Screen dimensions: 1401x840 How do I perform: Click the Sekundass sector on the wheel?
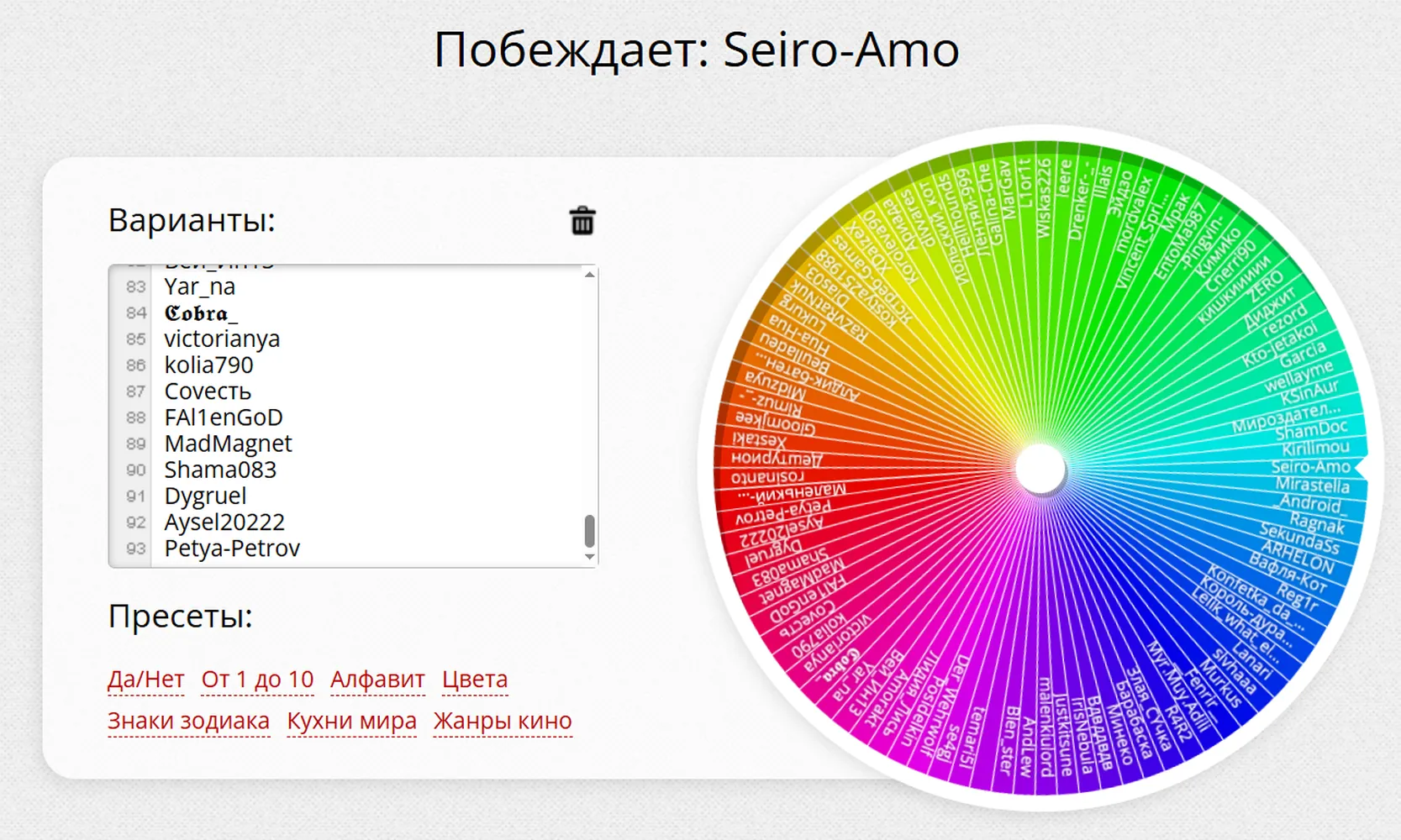[1299, 538]
